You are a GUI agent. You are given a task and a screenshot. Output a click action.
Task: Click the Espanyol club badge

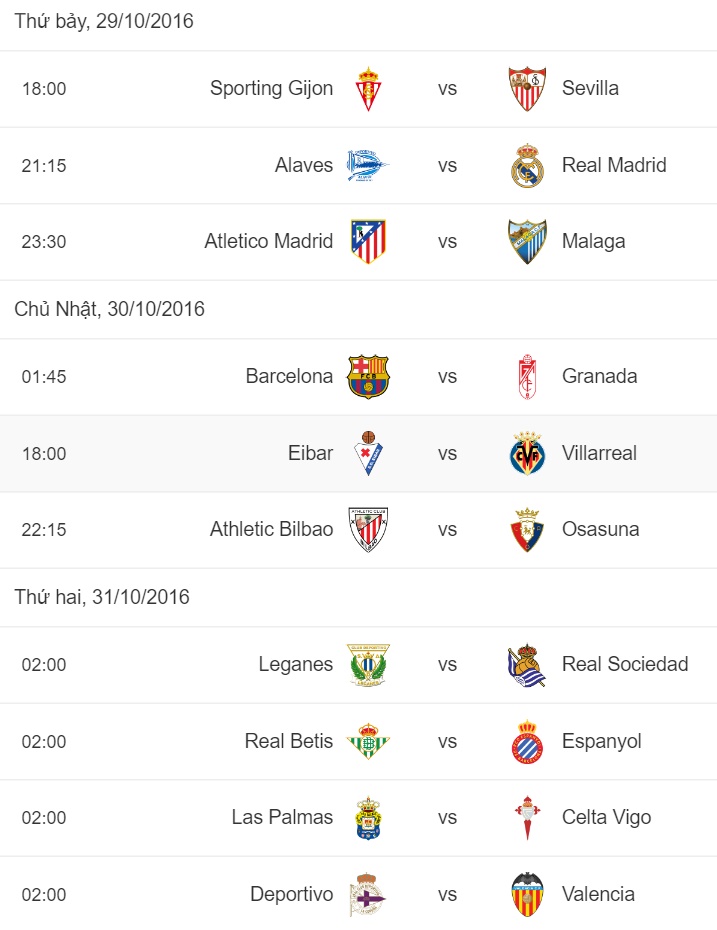[x=527, y=740]
